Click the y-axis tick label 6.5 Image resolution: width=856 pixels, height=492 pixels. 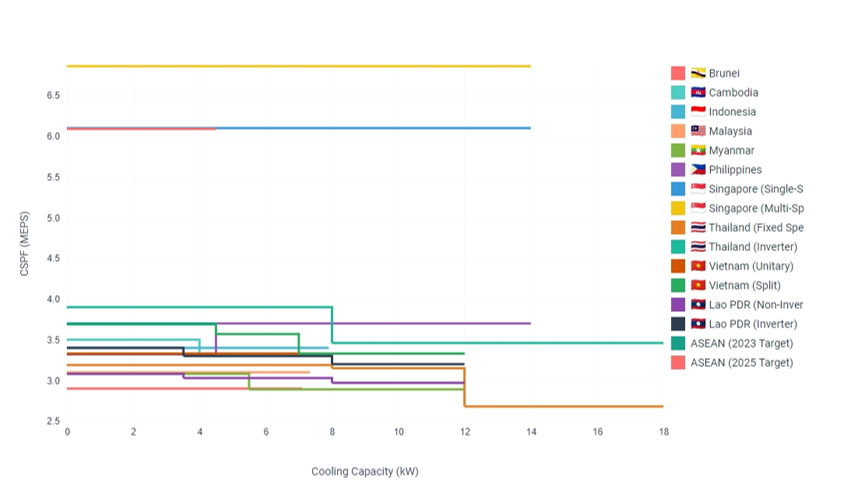[53, 95]
